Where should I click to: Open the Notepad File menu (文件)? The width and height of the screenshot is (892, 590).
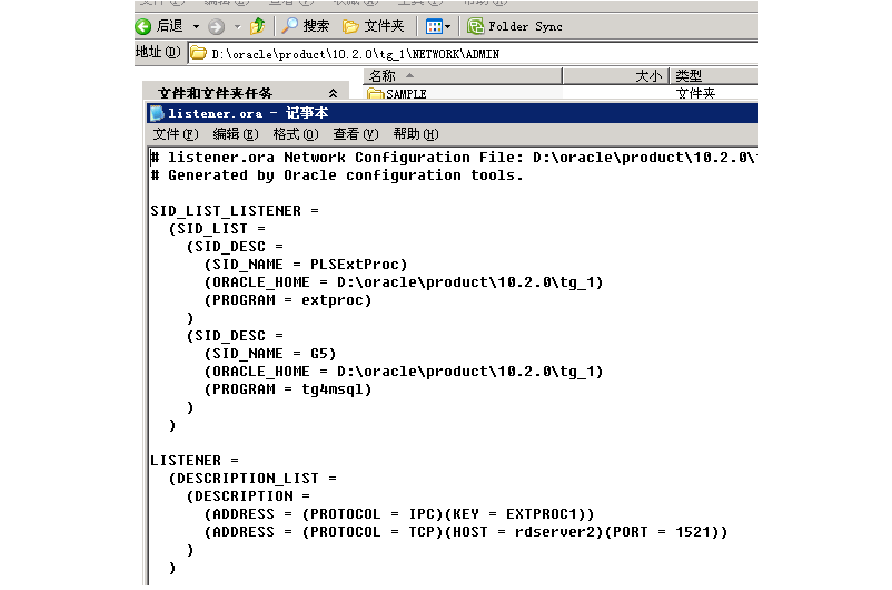coord(175,134)
